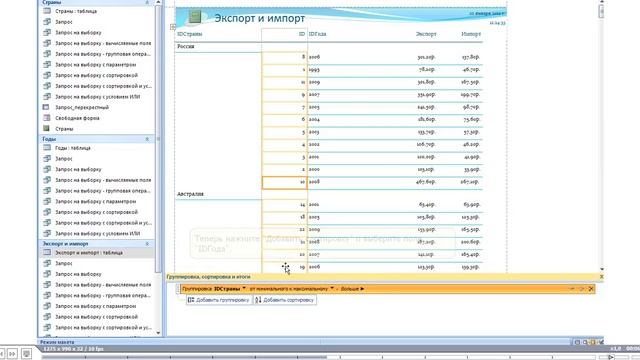Click the report date field in header
Image resolution: width=640 pixels, height=360 pixels.
pos(487,13)
